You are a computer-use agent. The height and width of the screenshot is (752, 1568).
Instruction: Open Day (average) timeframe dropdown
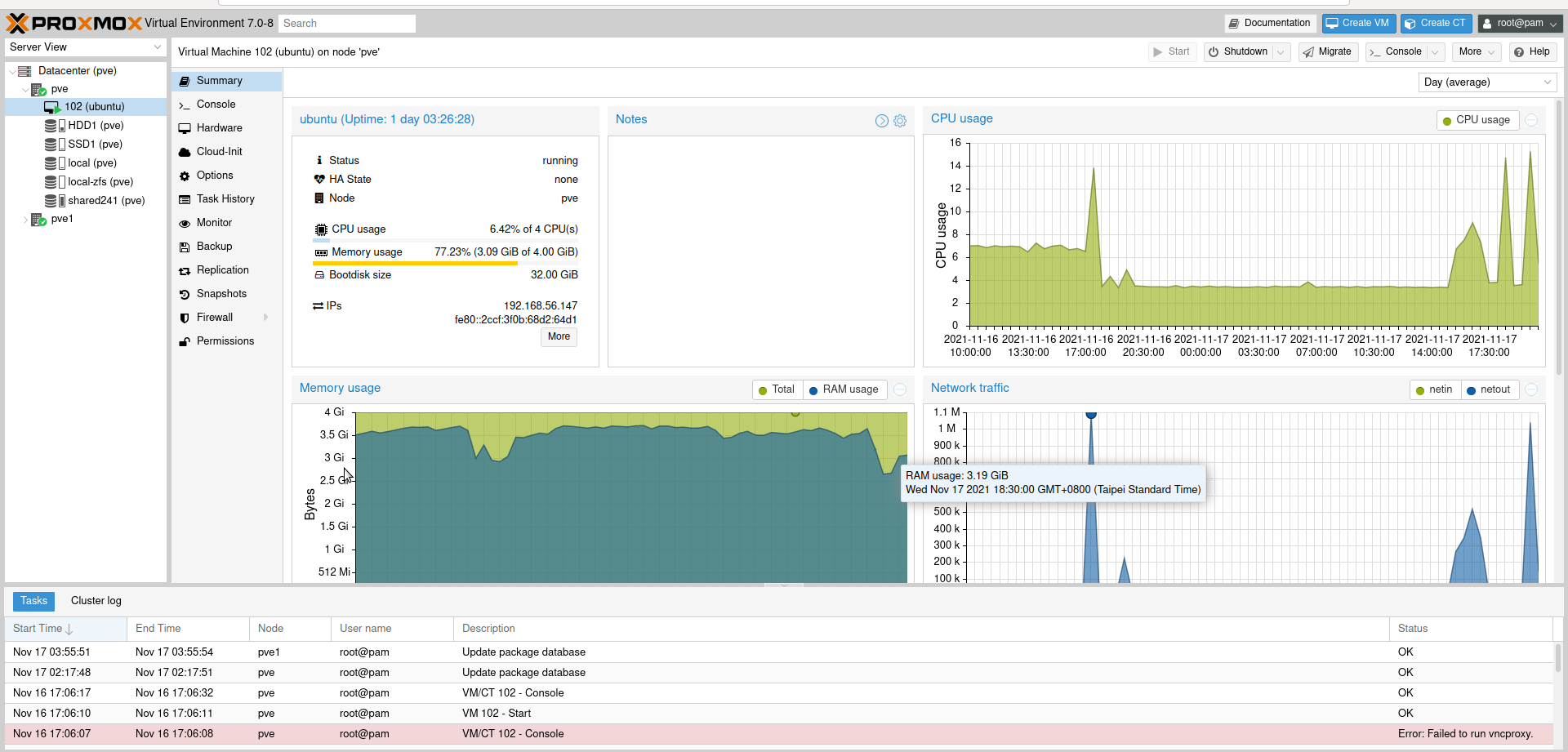point(1487,82)
